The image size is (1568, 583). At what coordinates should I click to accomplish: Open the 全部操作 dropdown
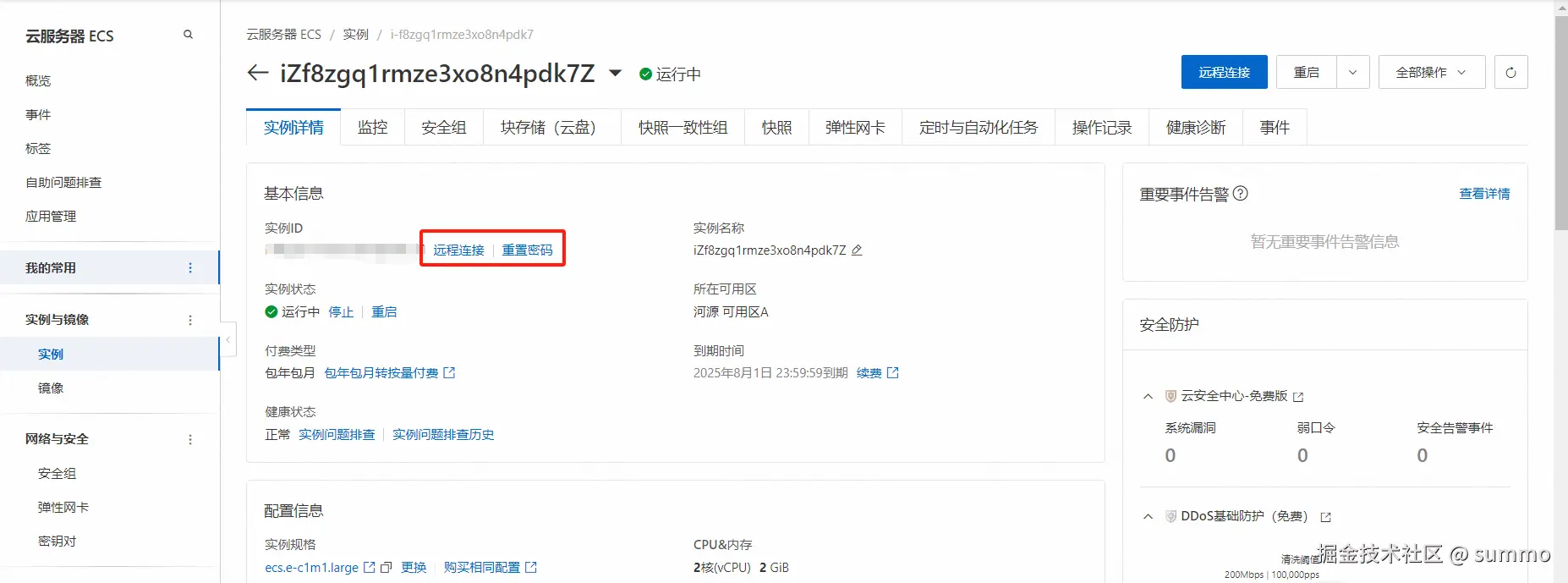(x=1431, y=72)
